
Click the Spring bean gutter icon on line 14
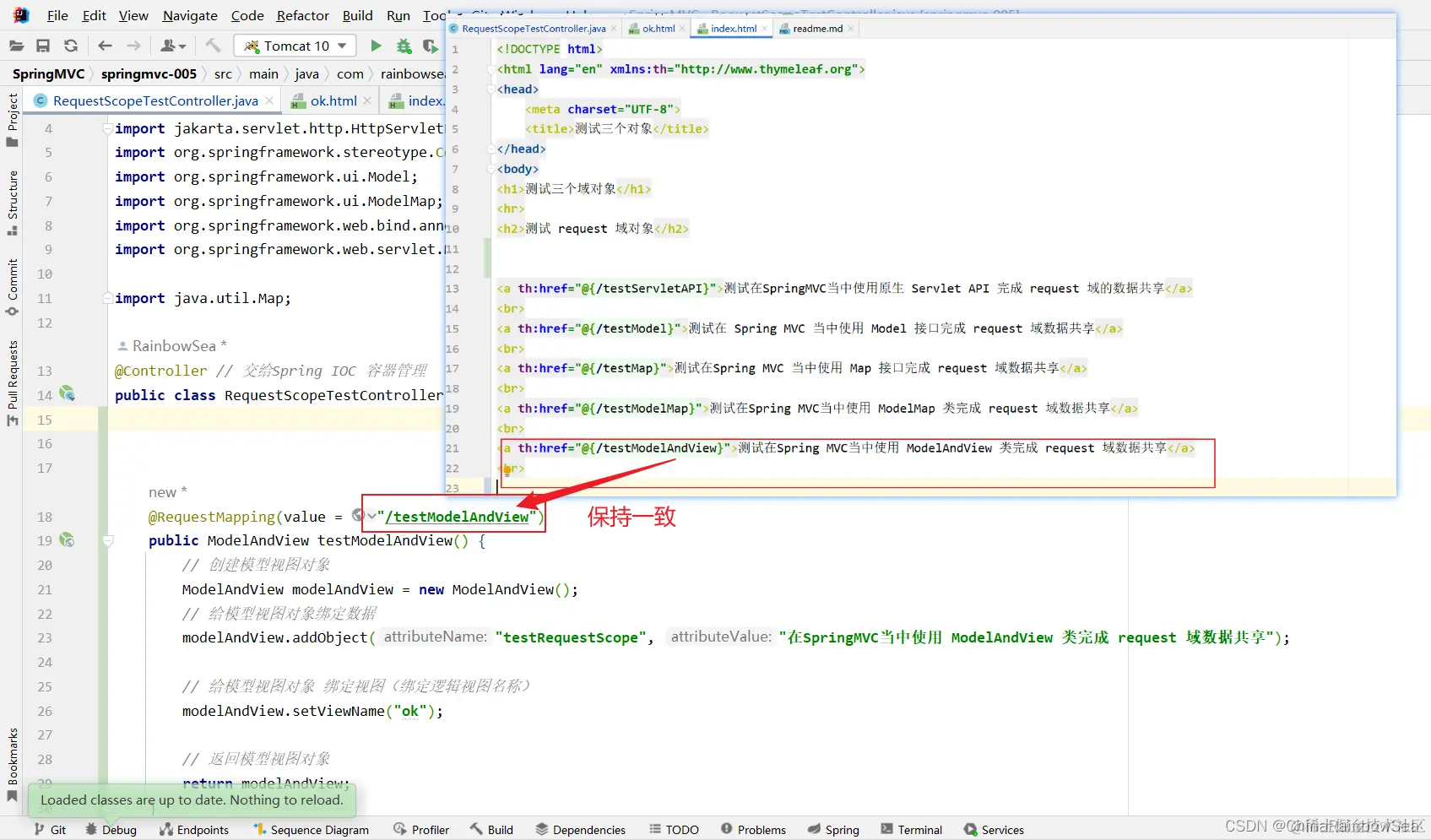pyautogui.click(x=68, y=394)
